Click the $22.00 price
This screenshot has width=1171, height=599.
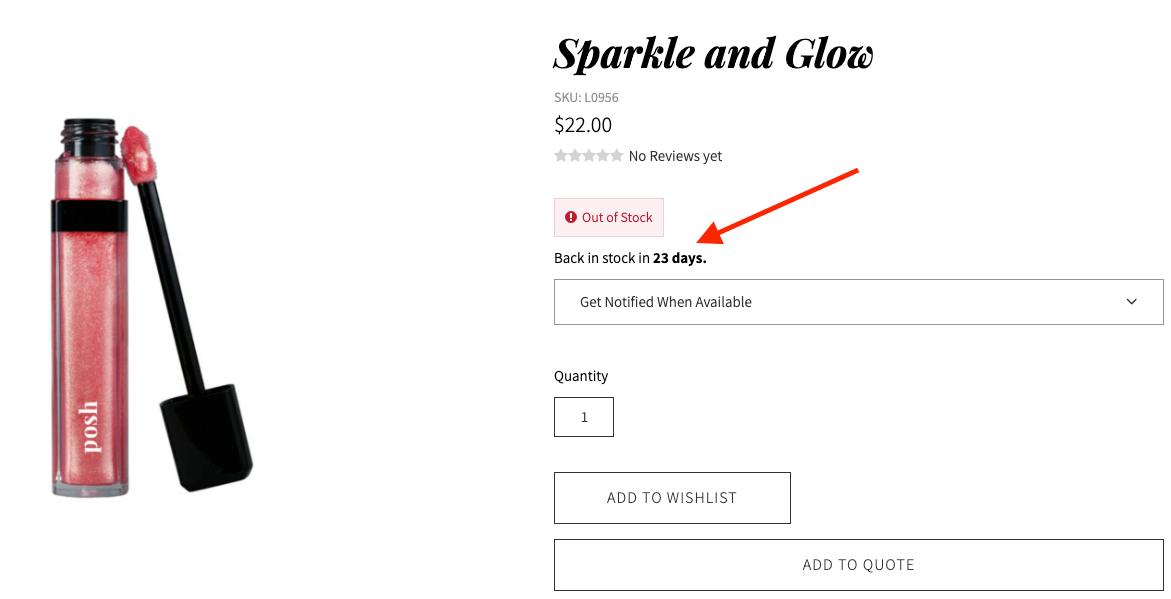tap(583, 125)
